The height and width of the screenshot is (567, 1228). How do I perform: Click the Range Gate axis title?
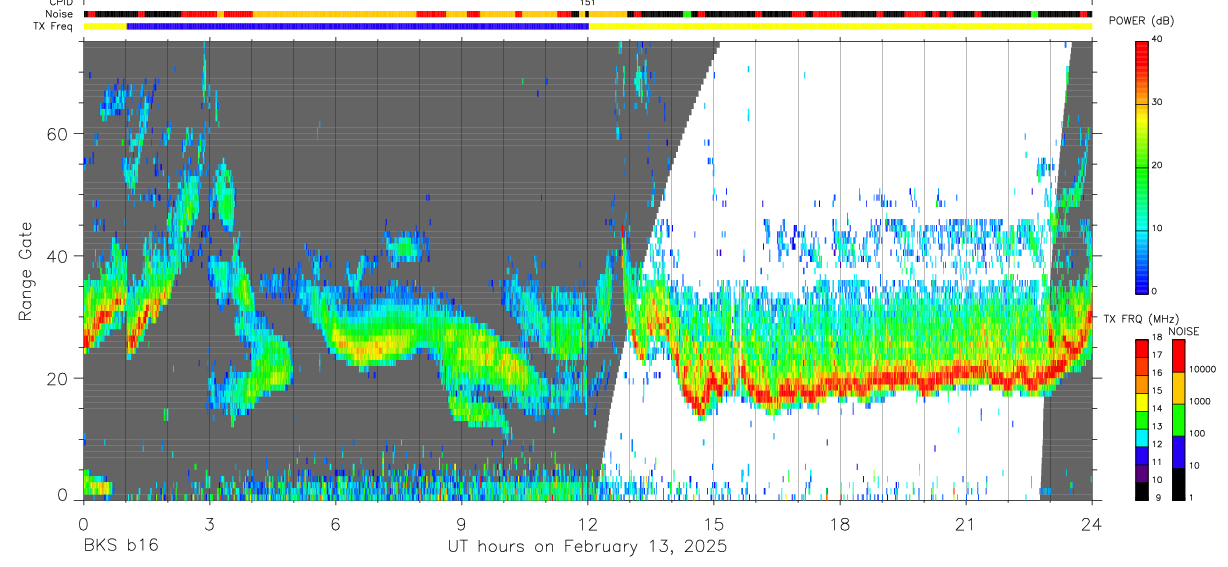click(26, 272)
